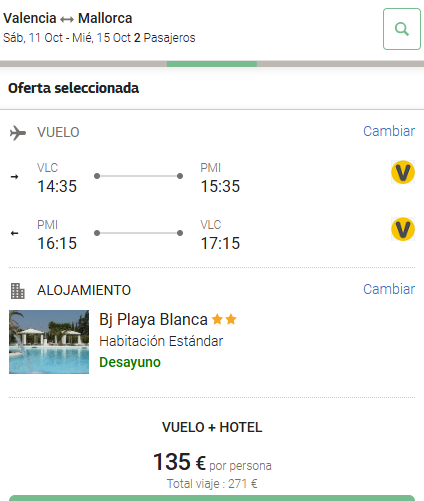Open the Bj Playa Blanca hotel name
Viewport: 424px width, 501px height.
click(x=153, y=319)
